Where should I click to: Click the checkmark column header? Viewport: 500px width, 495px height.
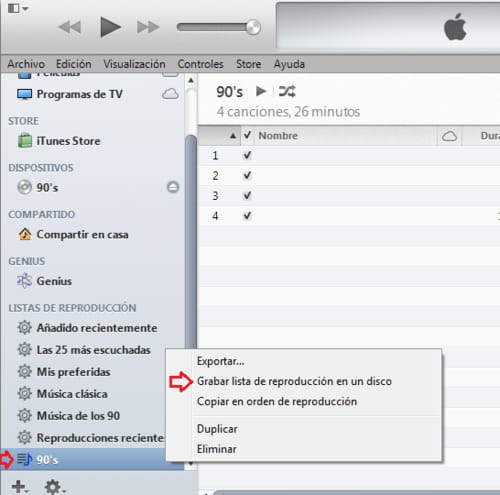click(x=247, y=135)
